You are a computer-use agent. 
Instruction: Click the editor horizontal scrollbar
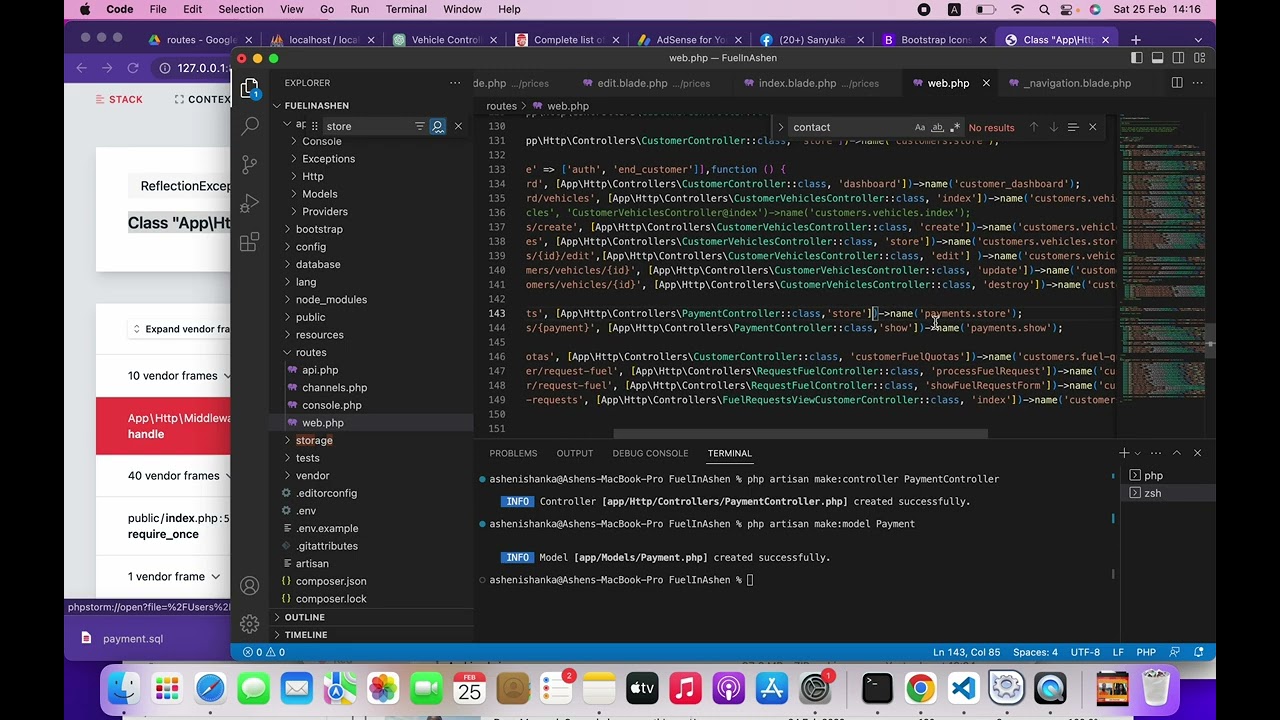click(800, 434)
